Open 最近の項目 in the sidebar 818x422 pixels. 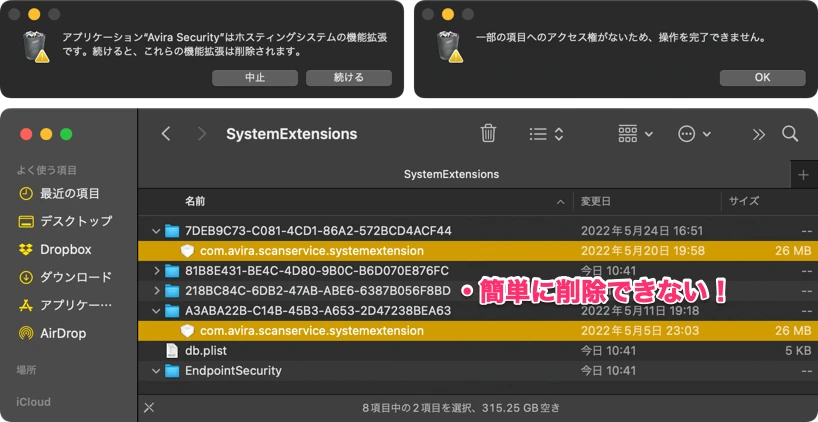coord(69,193)
